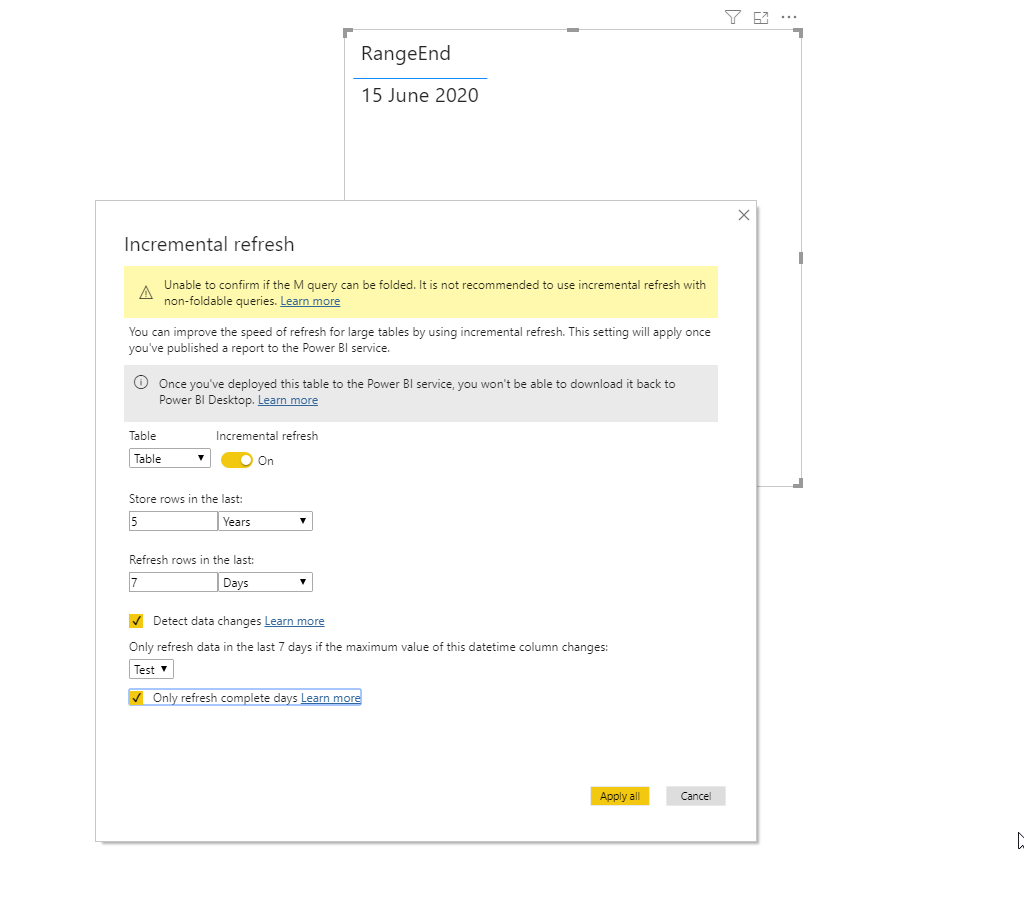Click the Store rows number field
1024x910 pixels.
click(x=173, y=521)
